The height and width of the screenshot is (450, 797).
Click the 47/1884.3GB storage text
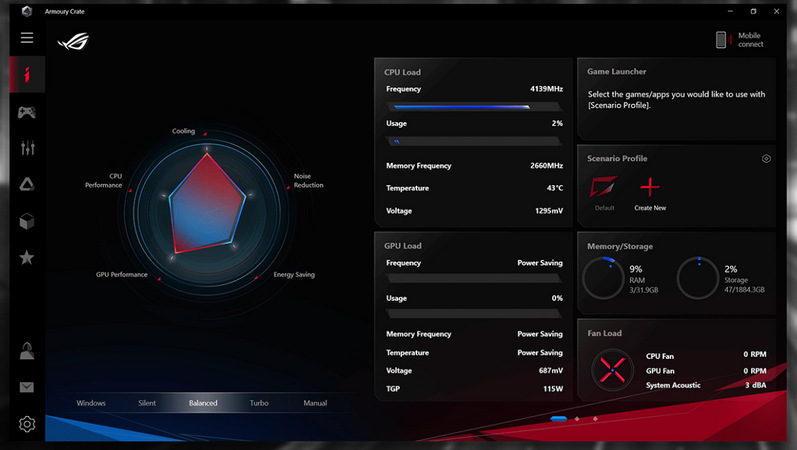[745, 290]
